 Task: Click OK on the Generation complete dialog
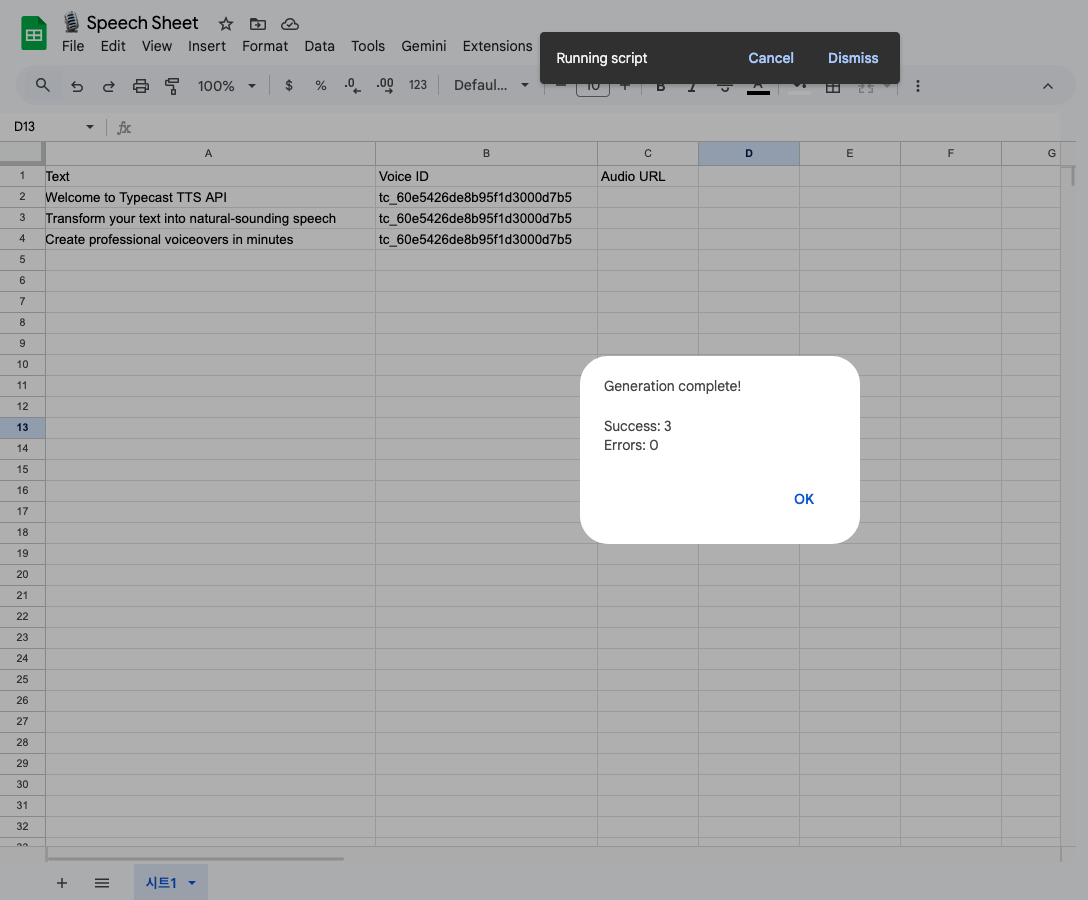click(803, 499)
